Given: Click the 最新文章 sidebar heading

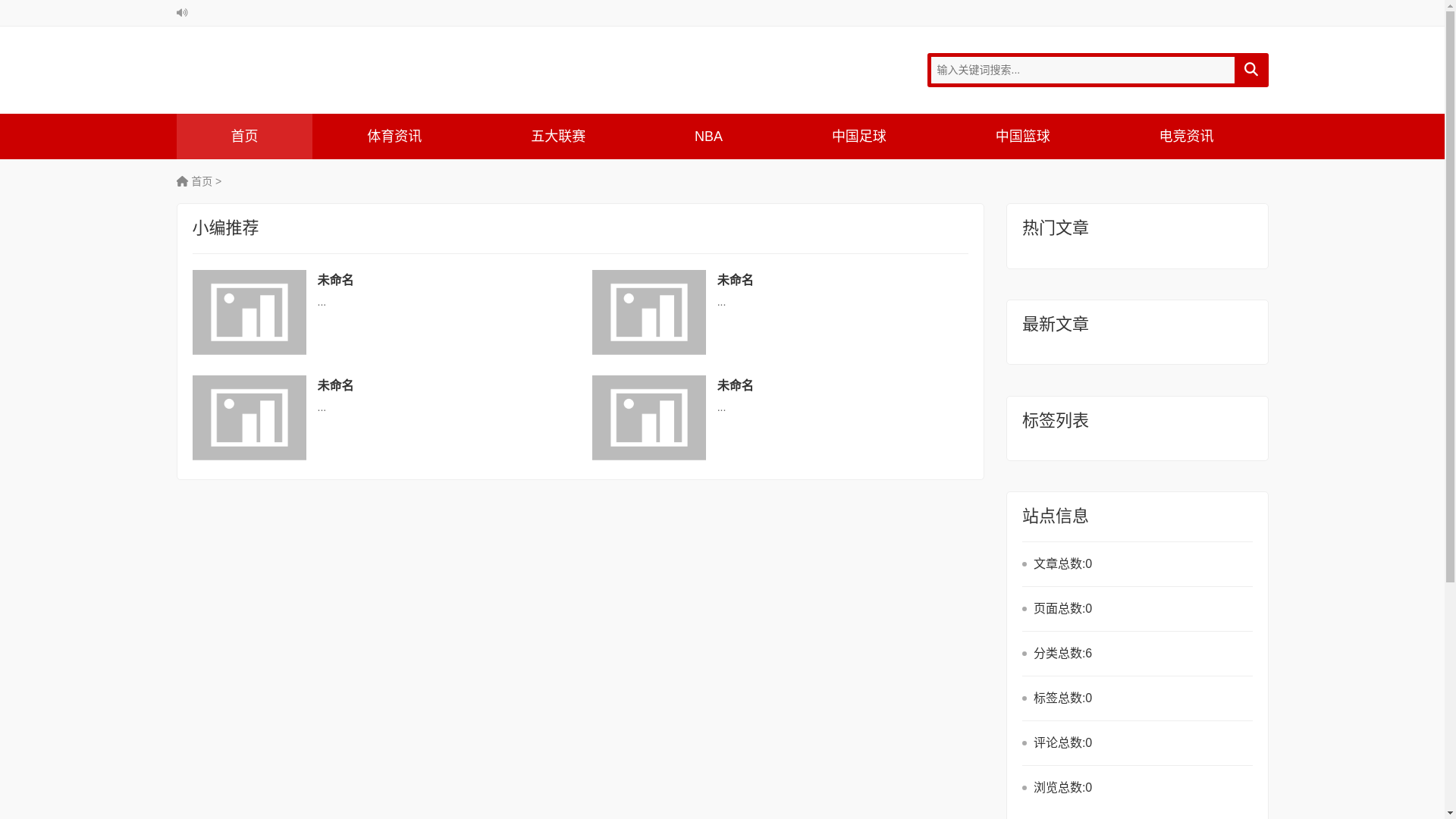Looking at the screenshot, I should point(1055,325).
